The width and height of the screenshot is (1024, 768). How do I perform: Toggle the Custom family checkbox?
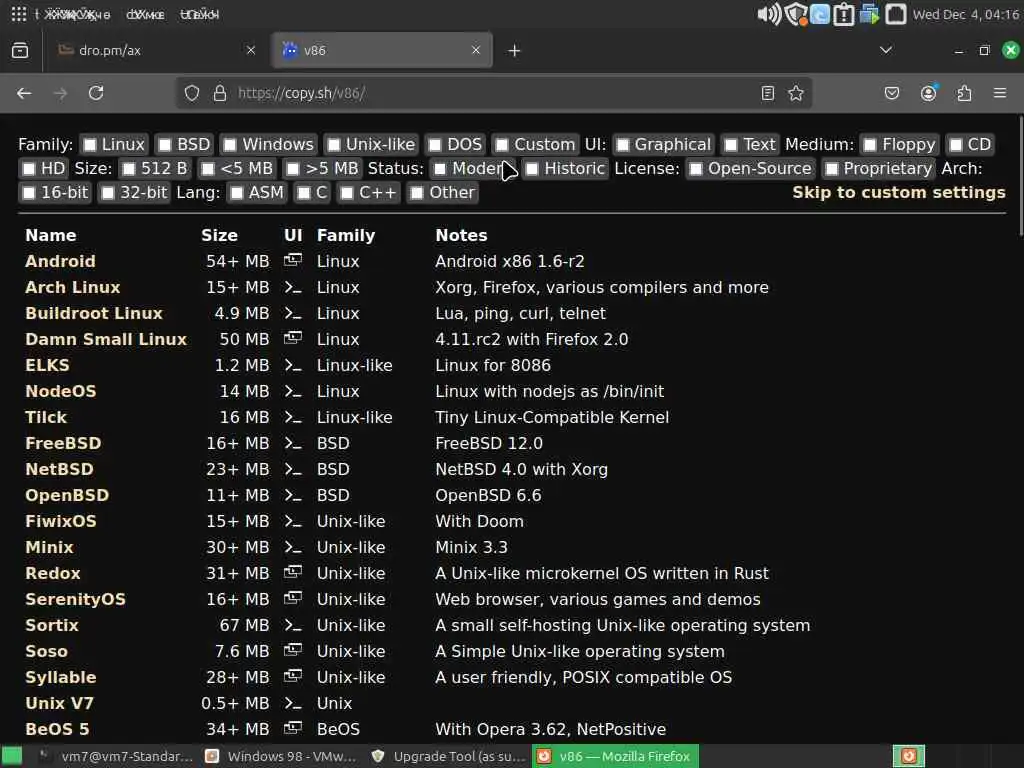(502, 144)
